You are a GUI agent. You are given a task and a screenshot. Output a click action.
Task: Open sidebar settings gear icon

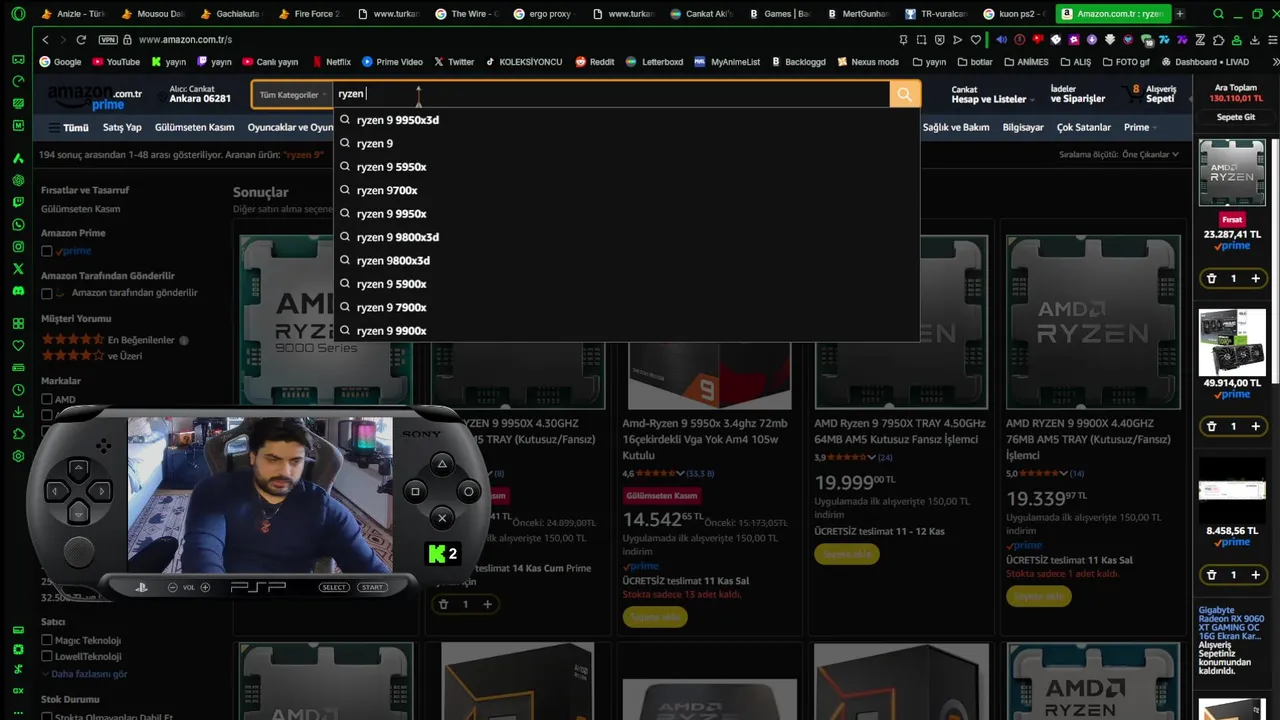click(x=18, y=456)
